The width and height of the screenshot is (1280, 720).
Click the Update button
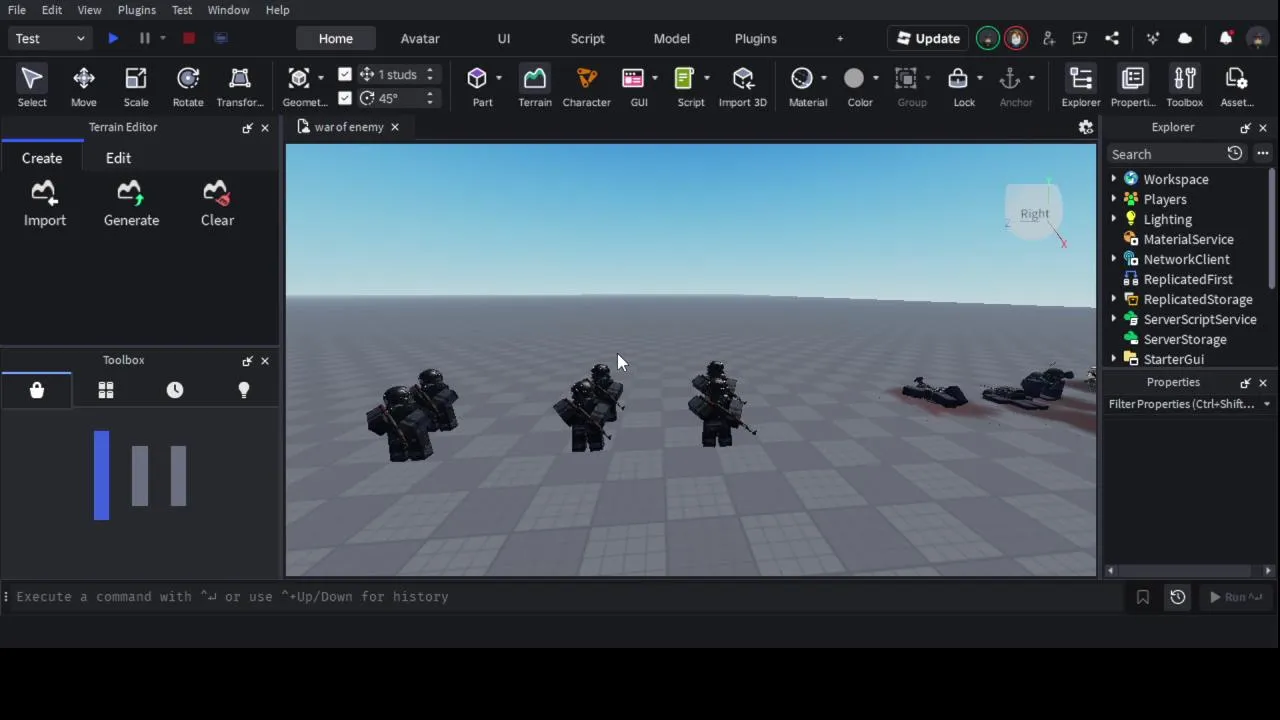click(x=928, y=38)
